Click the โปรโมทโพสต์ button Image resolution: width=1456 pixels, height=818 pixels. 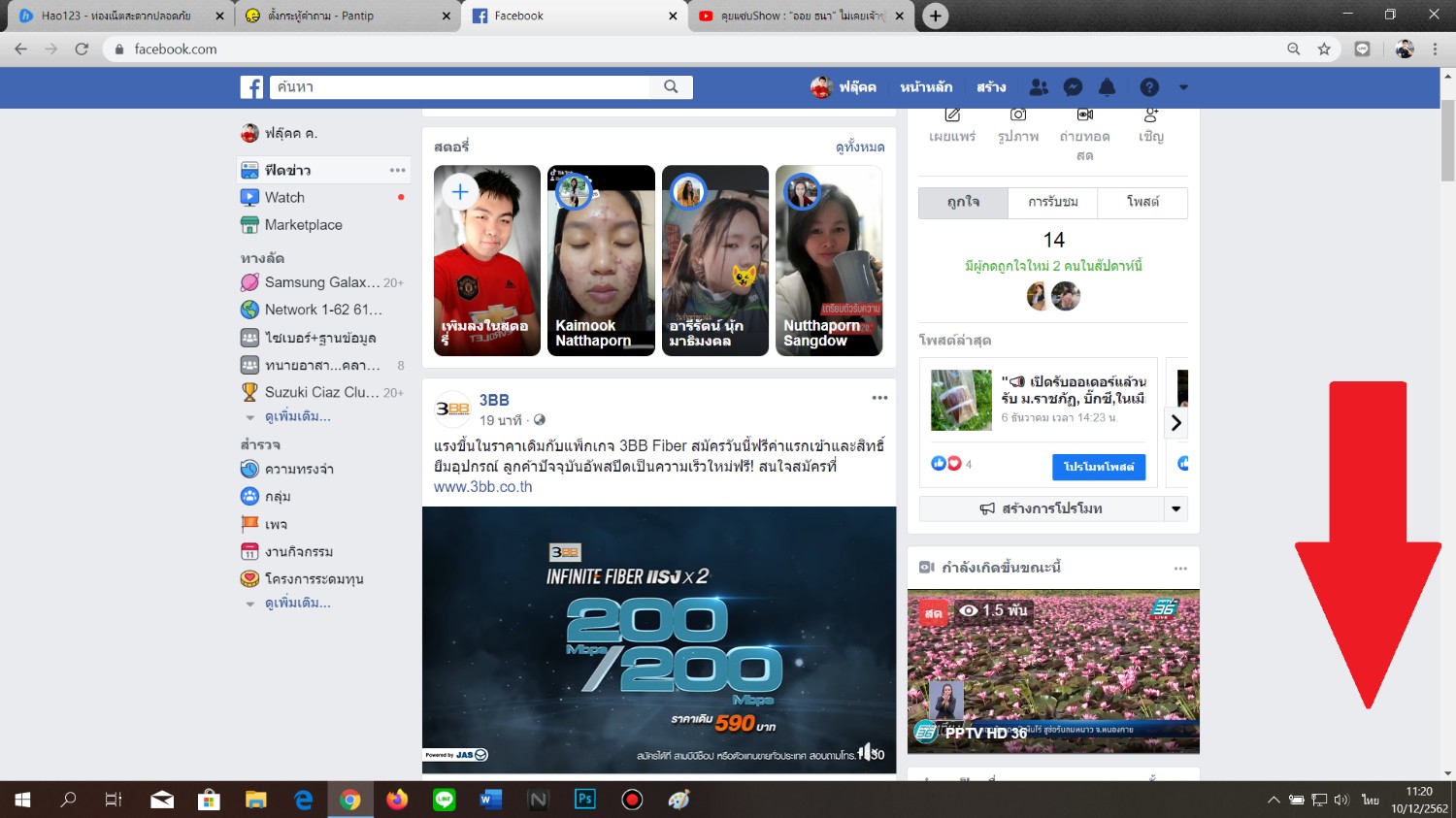pos(1099,467)
